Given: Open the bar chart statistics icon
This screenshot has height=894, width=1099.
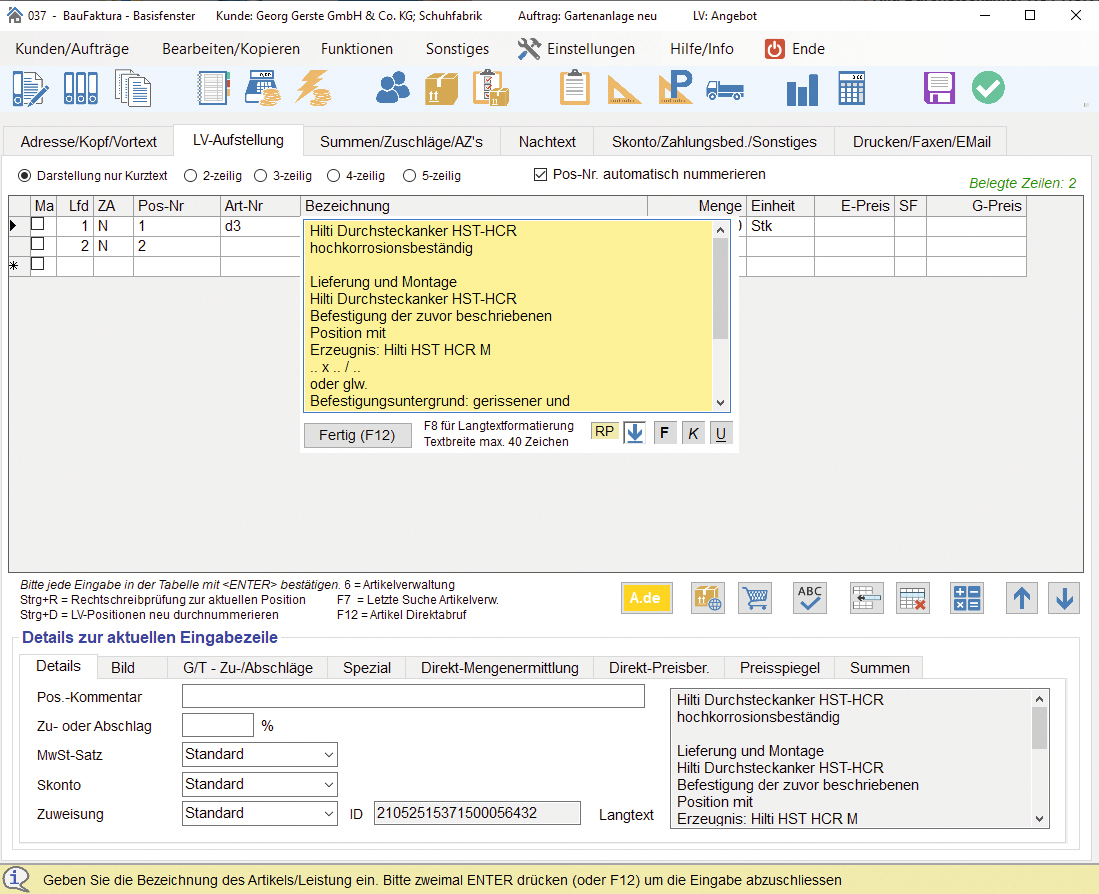Looking at the screenshot, I should 803,90.
